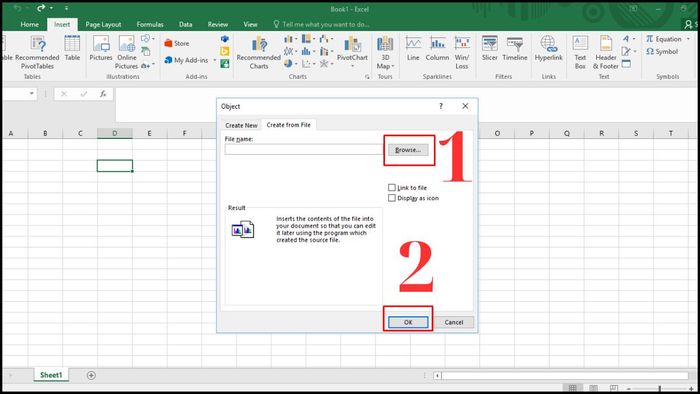Open Online Pictures in the ribbon

pos(127,52)
